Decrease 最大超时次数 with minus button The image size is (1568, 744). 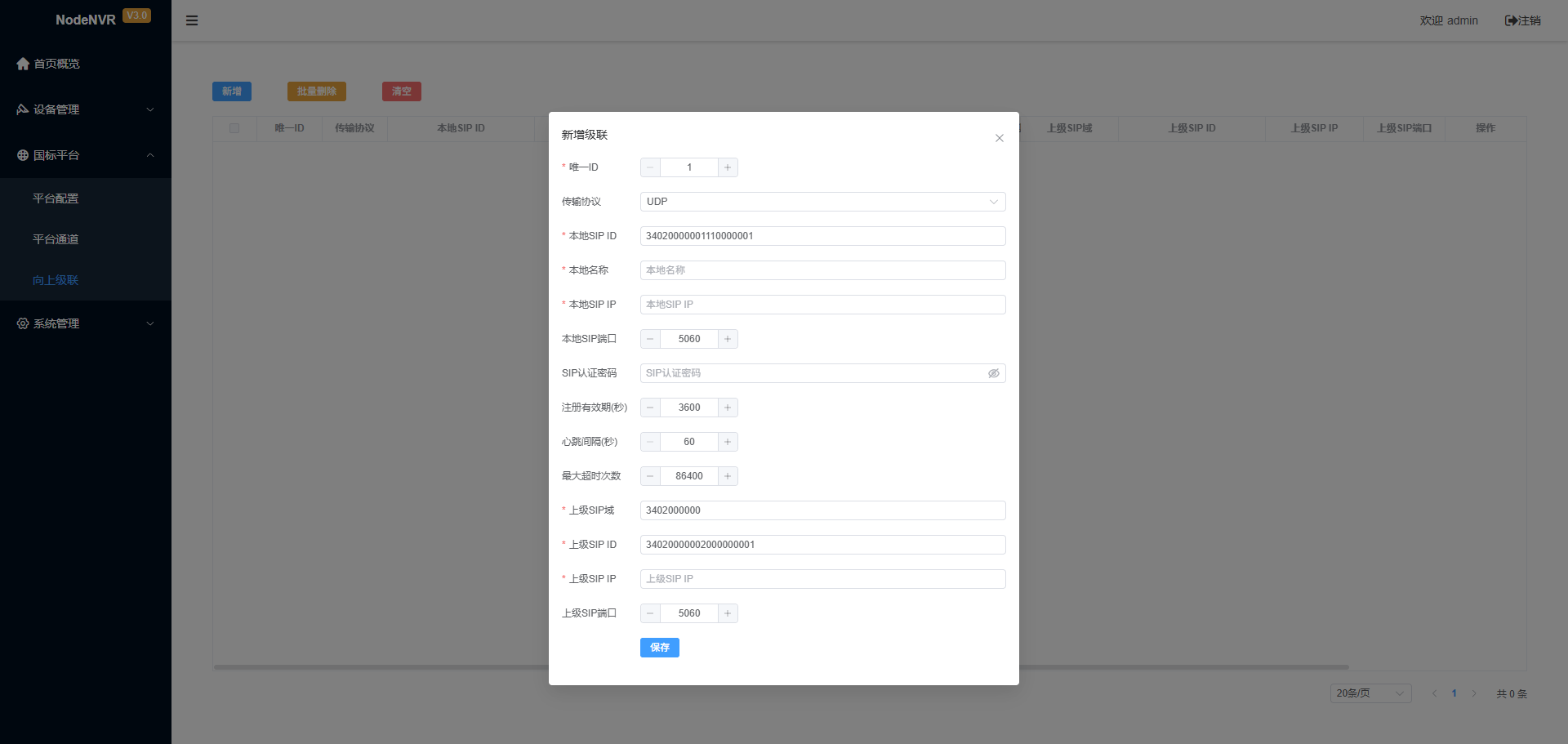tap(651, 476)
